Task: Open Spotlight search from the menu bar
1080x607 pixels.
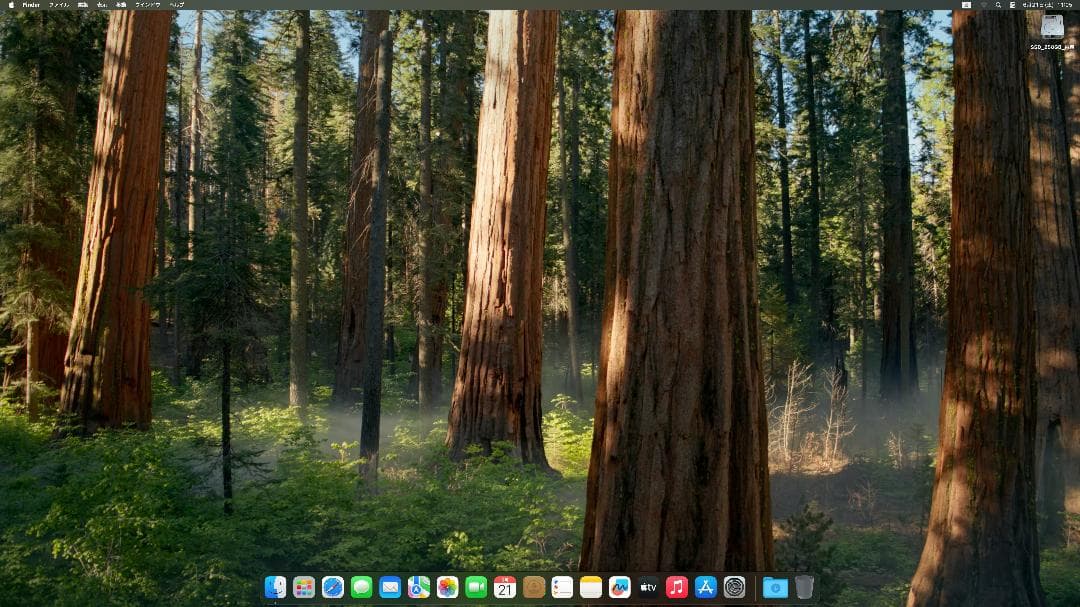Action: tap(998, 5)
